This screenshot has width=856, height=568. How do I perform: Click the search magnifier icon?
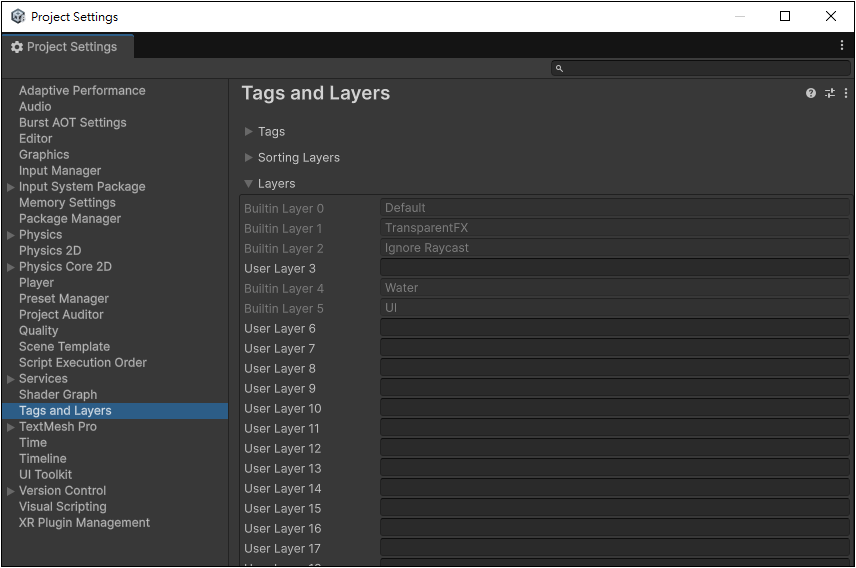pyautogui.click(x=559, y=68)
